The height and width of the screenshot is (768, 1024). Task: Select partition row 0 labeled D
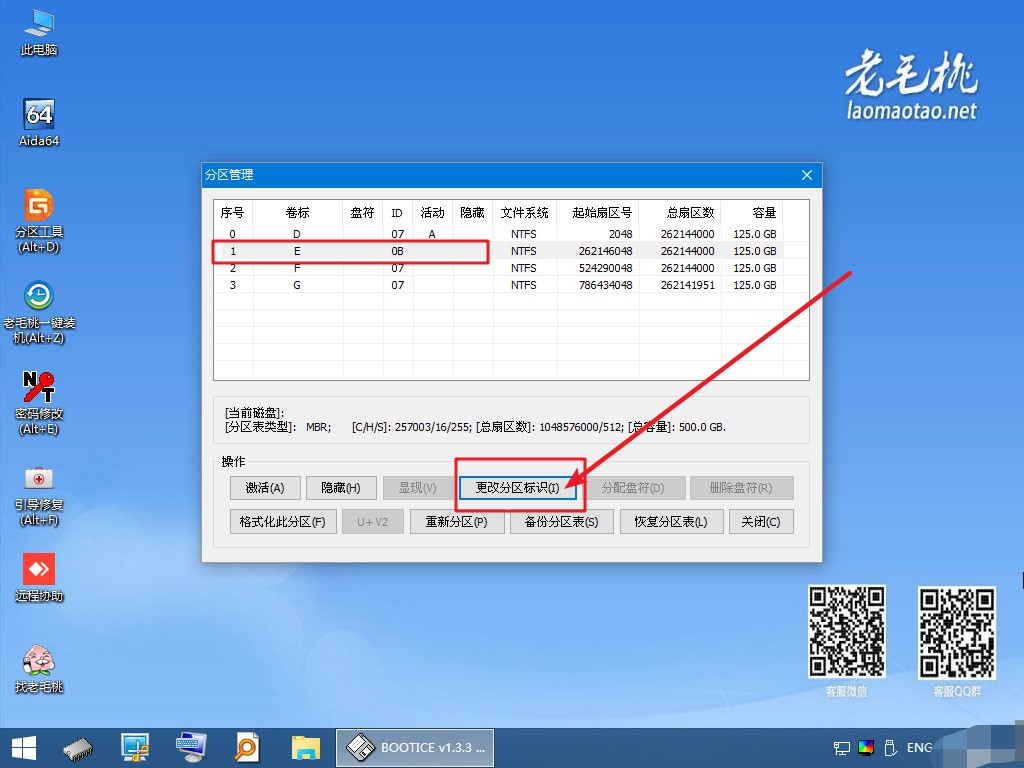tap(498, 234)
